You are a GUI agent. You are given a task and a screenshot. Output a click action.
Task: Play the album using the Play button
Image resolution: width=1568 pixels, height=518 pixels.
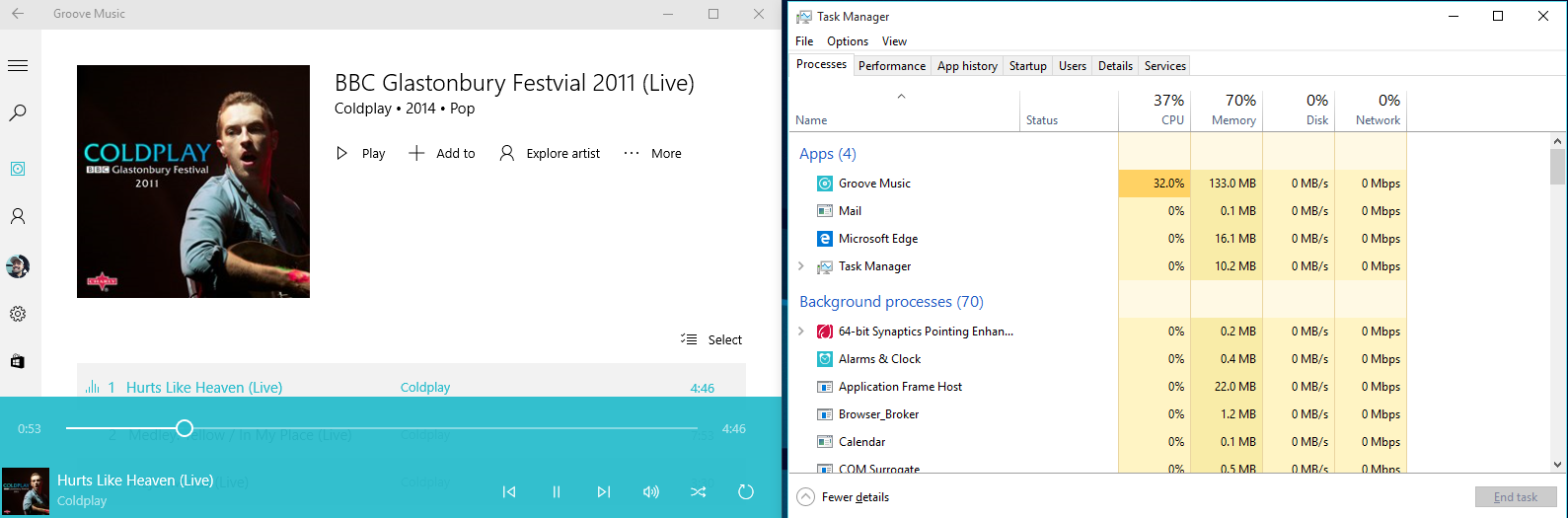[x=360, y=153]
